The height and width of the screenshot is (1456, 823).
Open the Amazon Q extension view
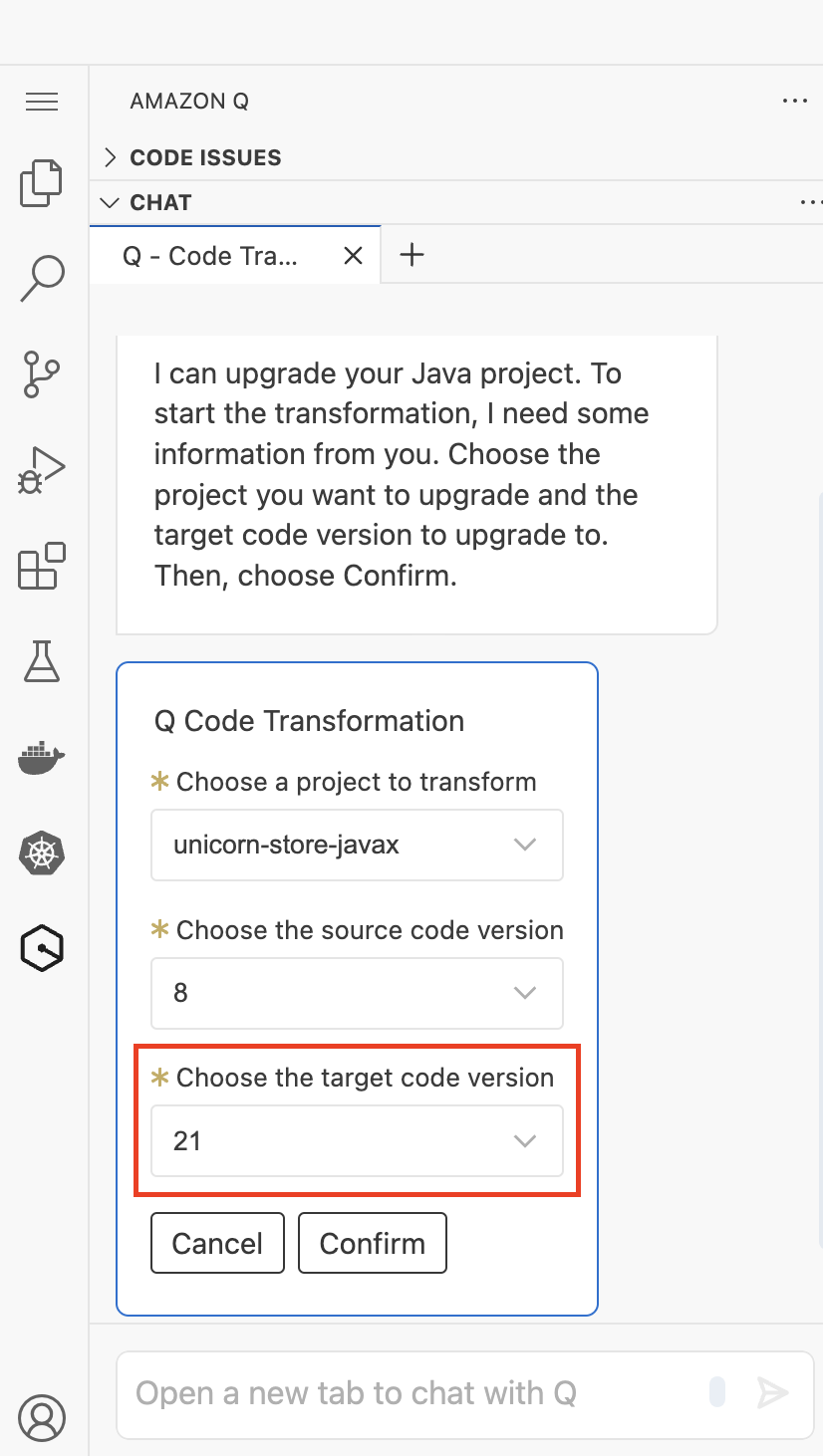tap(41, 948)
